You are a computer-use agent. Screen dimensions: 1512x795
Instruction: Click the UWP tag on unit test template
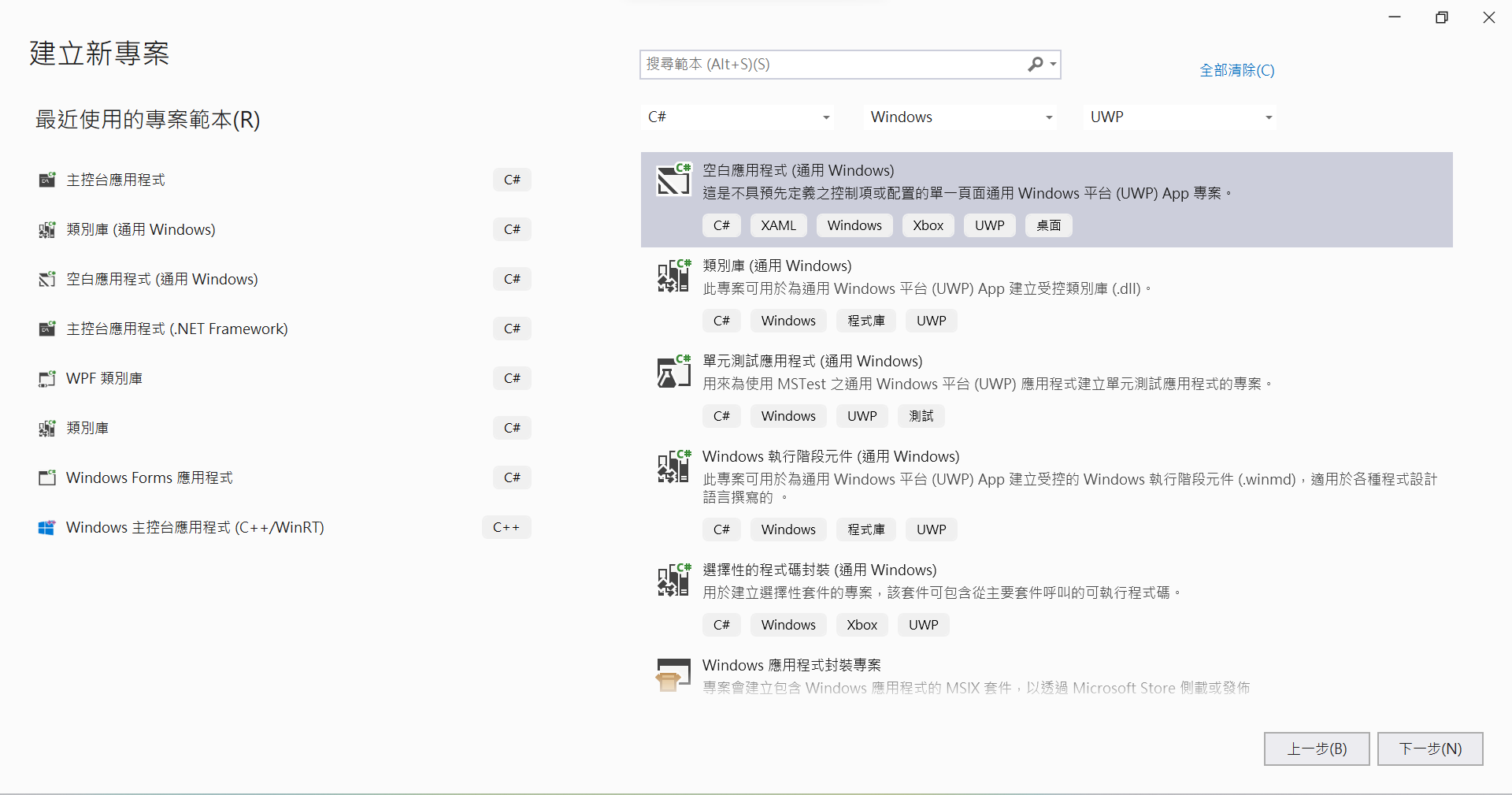[x=862, y=416]
